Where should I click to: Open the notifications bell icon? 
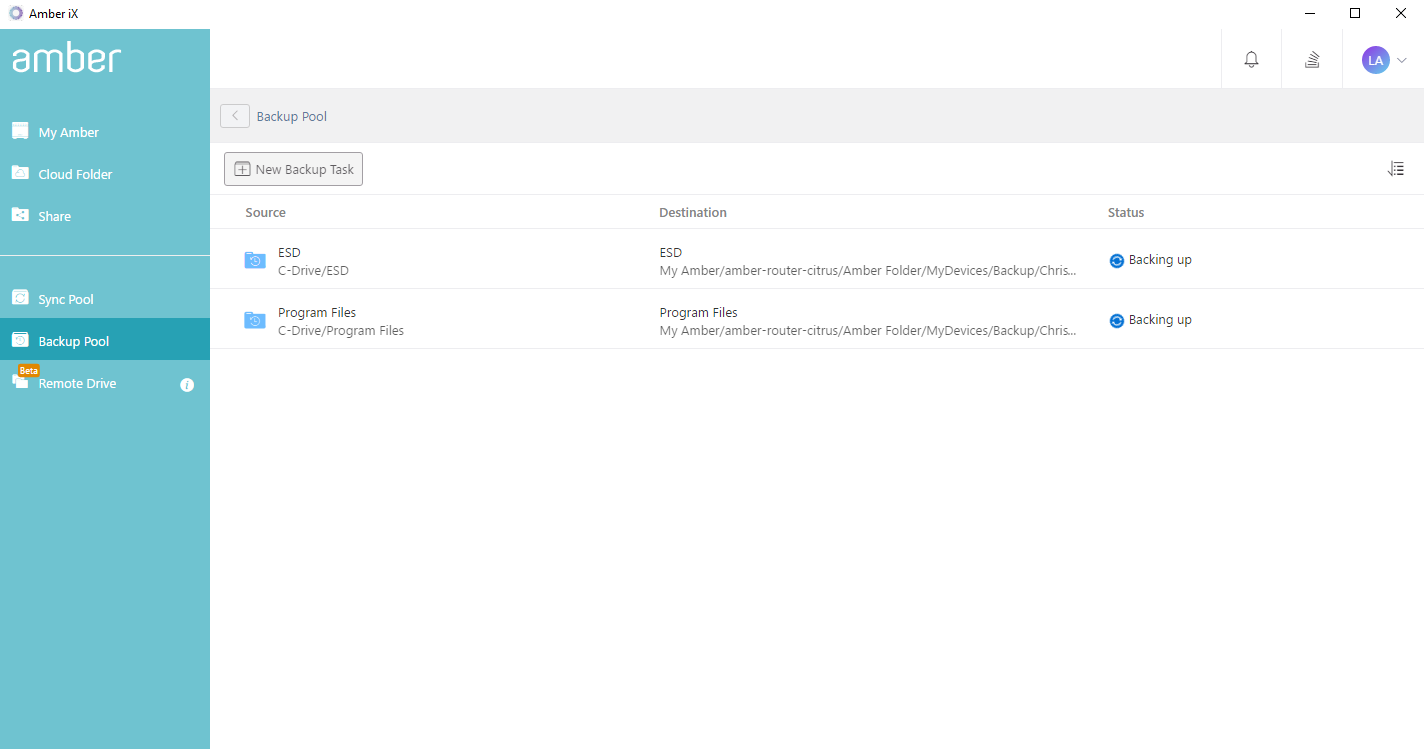[x=1251, y=59]
